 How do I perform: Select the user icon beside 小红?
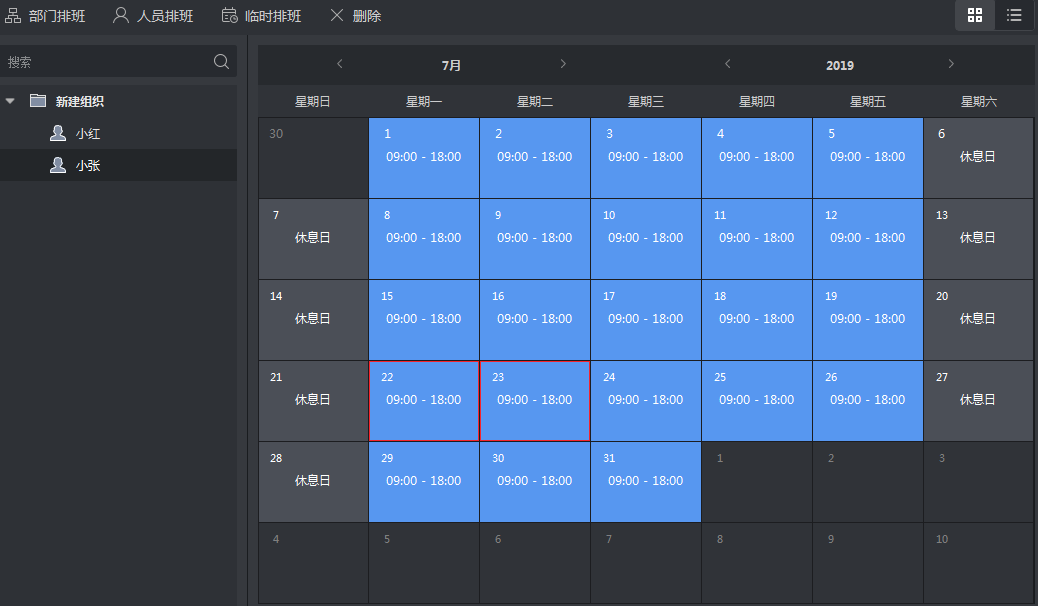[x=58, y=134]
